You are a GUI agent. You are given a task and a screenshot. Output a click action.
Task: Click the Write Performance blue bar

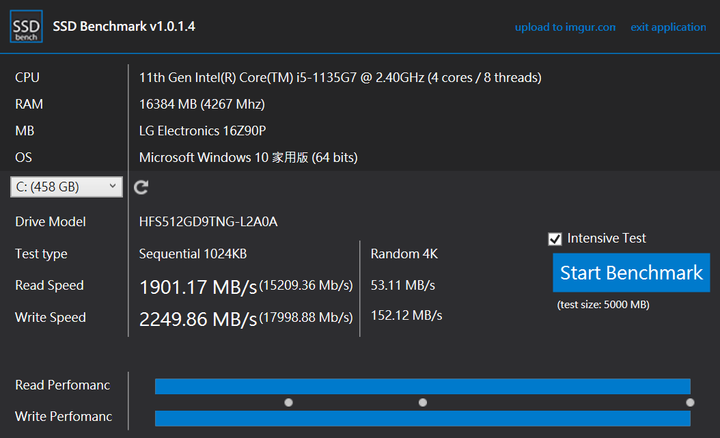pos(422,418)
